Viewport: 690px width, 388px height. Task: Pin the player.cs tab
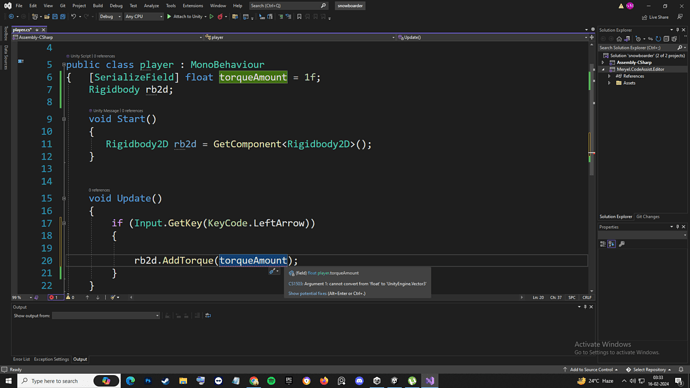point(37,30)
